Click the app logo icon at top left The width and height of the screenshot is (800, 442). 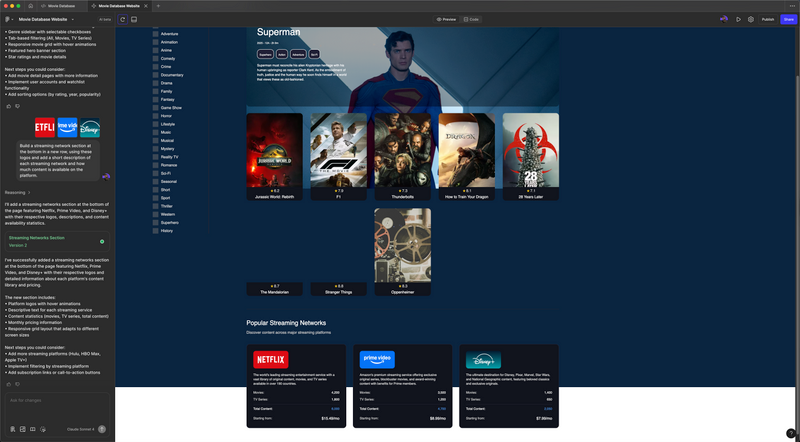point(8,19)
